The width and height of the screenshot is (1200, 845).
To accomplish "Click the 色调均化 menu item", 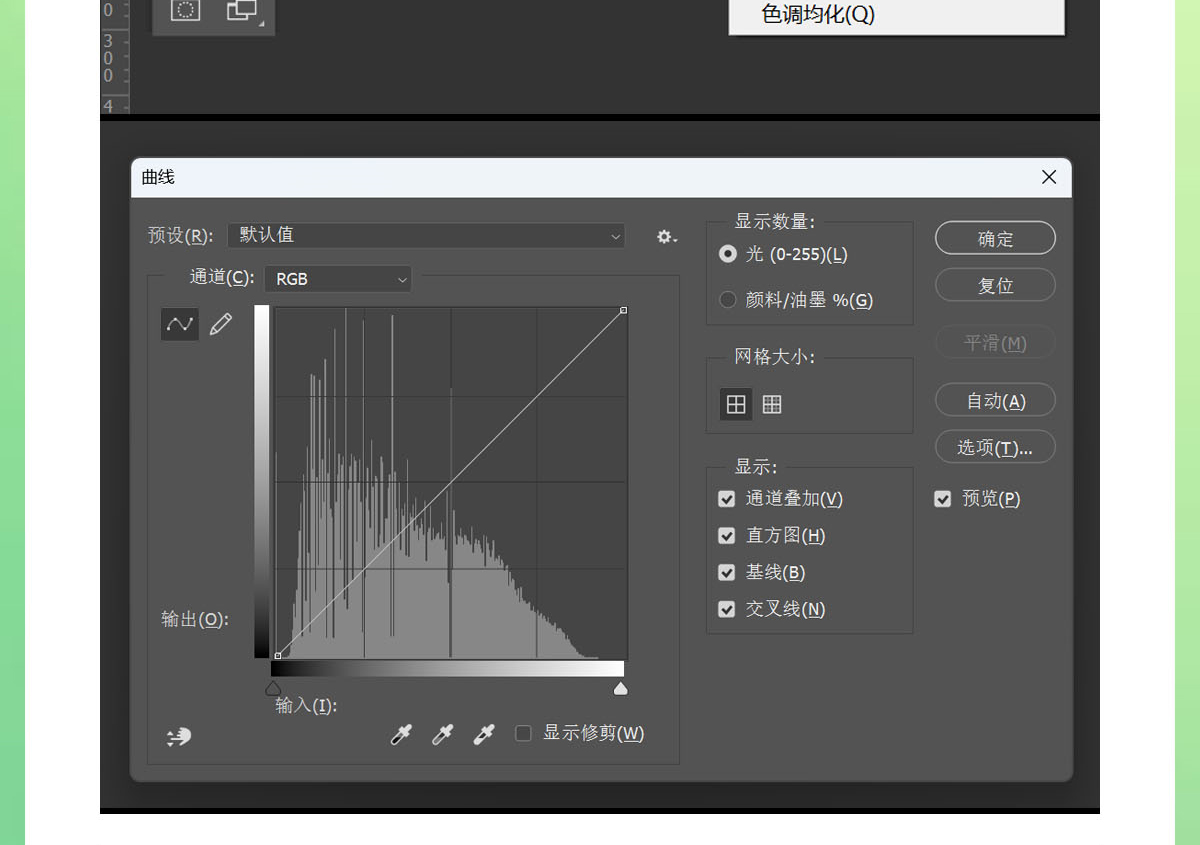I will click(818, 15).
